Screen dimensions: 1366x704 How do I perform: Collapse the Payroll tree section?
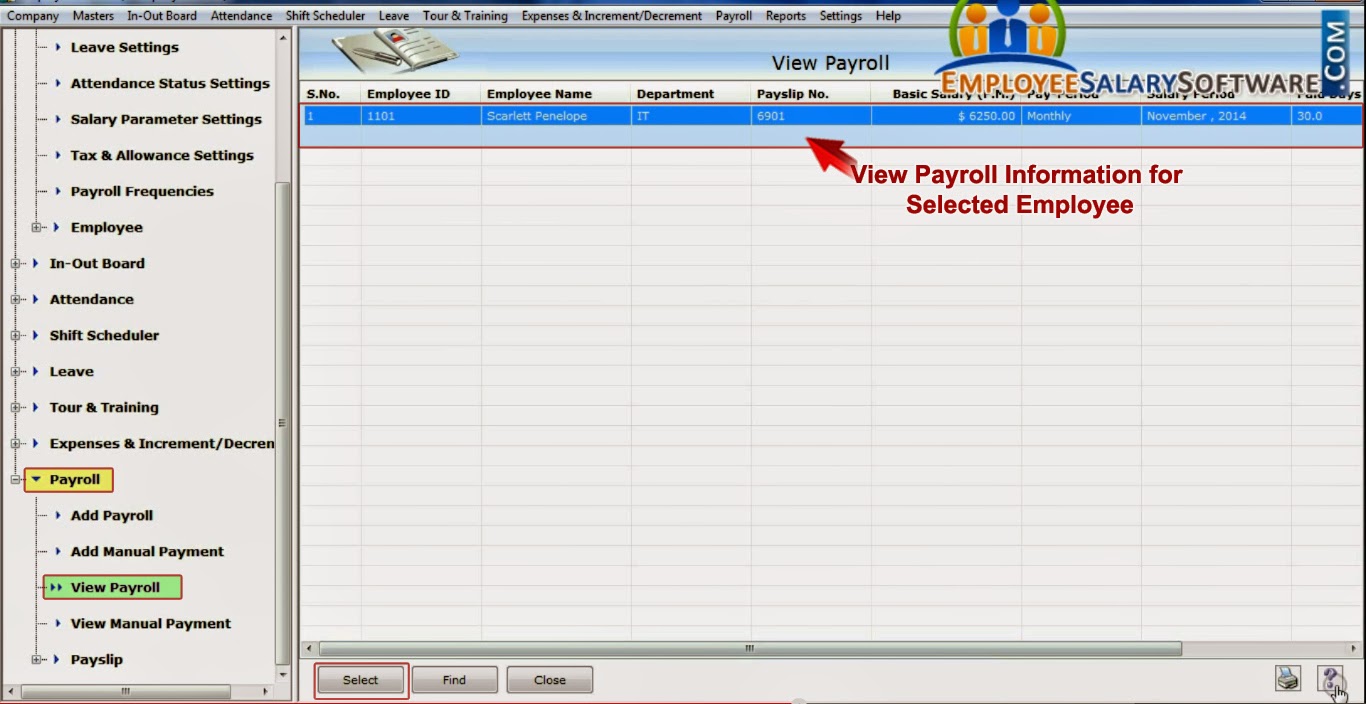coord(14,479)
